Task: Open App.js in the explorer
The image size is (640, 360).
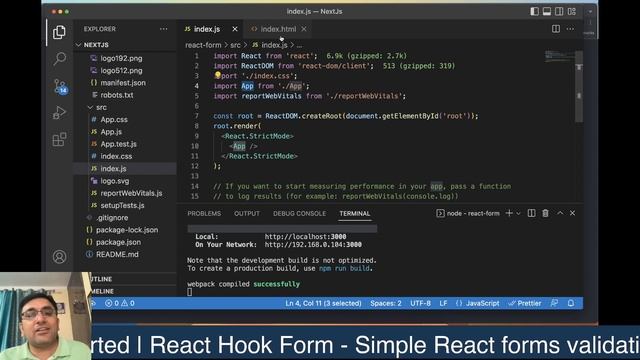Action: (111, 132)
